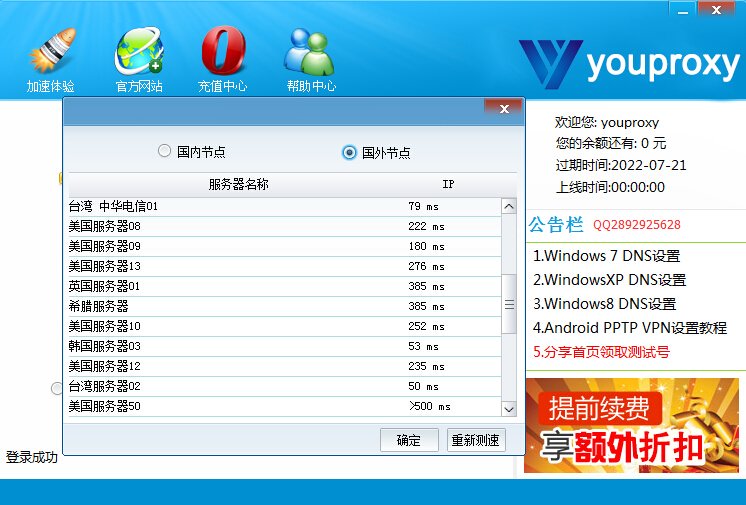
Task: Select server 美国服务器10
Action: click(x=285, y=327)
